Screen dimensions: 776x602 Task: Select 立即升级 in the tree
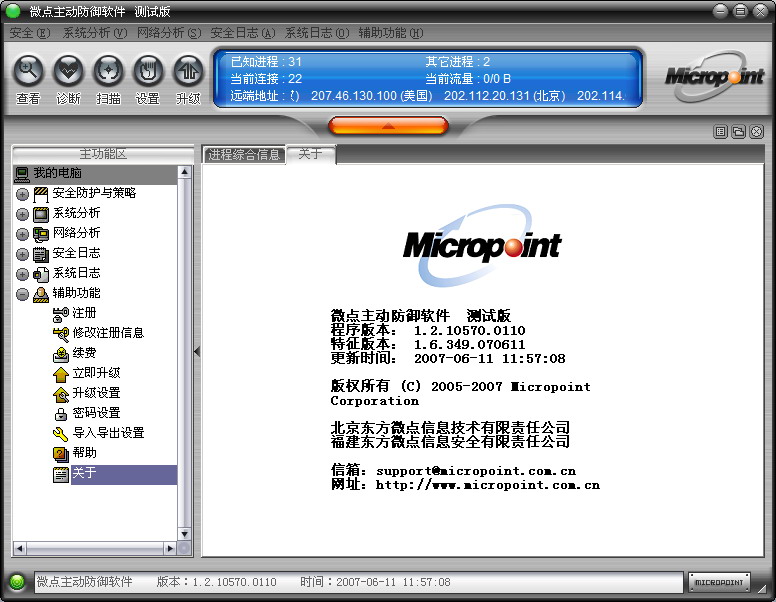(97, 373)
